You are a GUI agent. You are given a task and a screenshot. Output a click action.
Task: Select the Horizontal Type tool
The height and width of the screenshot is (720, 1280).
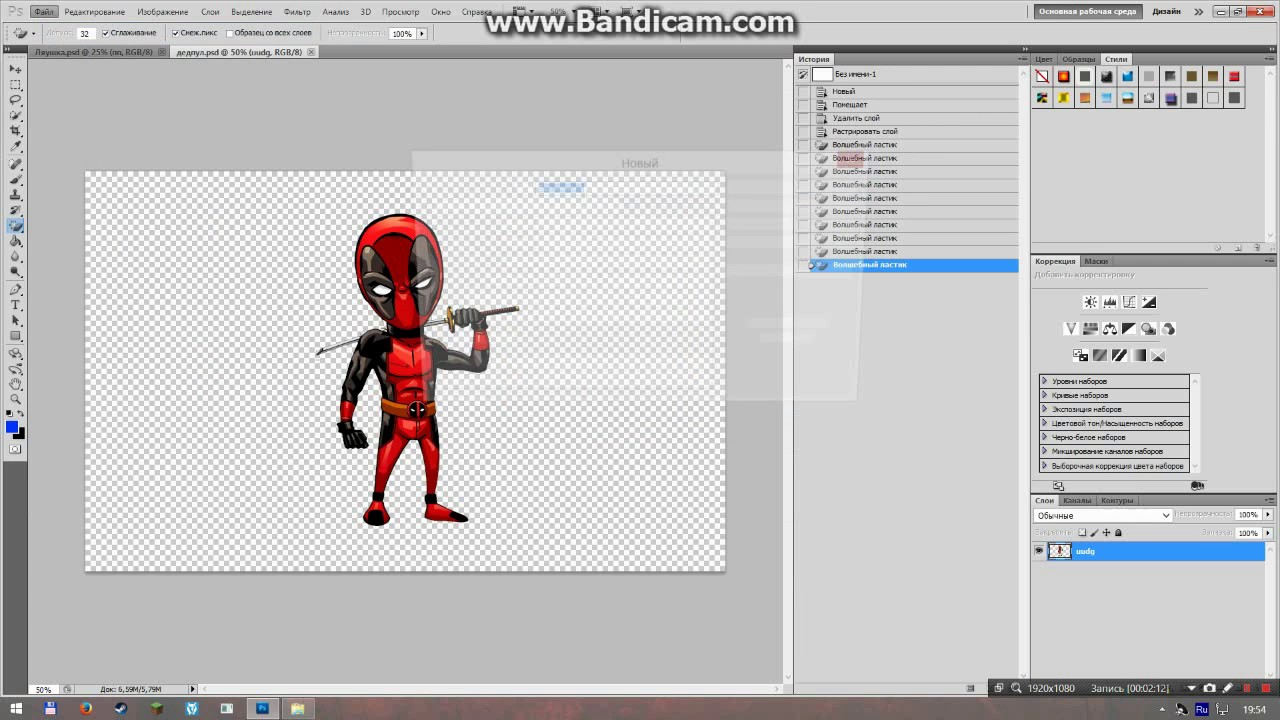coord(16,304)
